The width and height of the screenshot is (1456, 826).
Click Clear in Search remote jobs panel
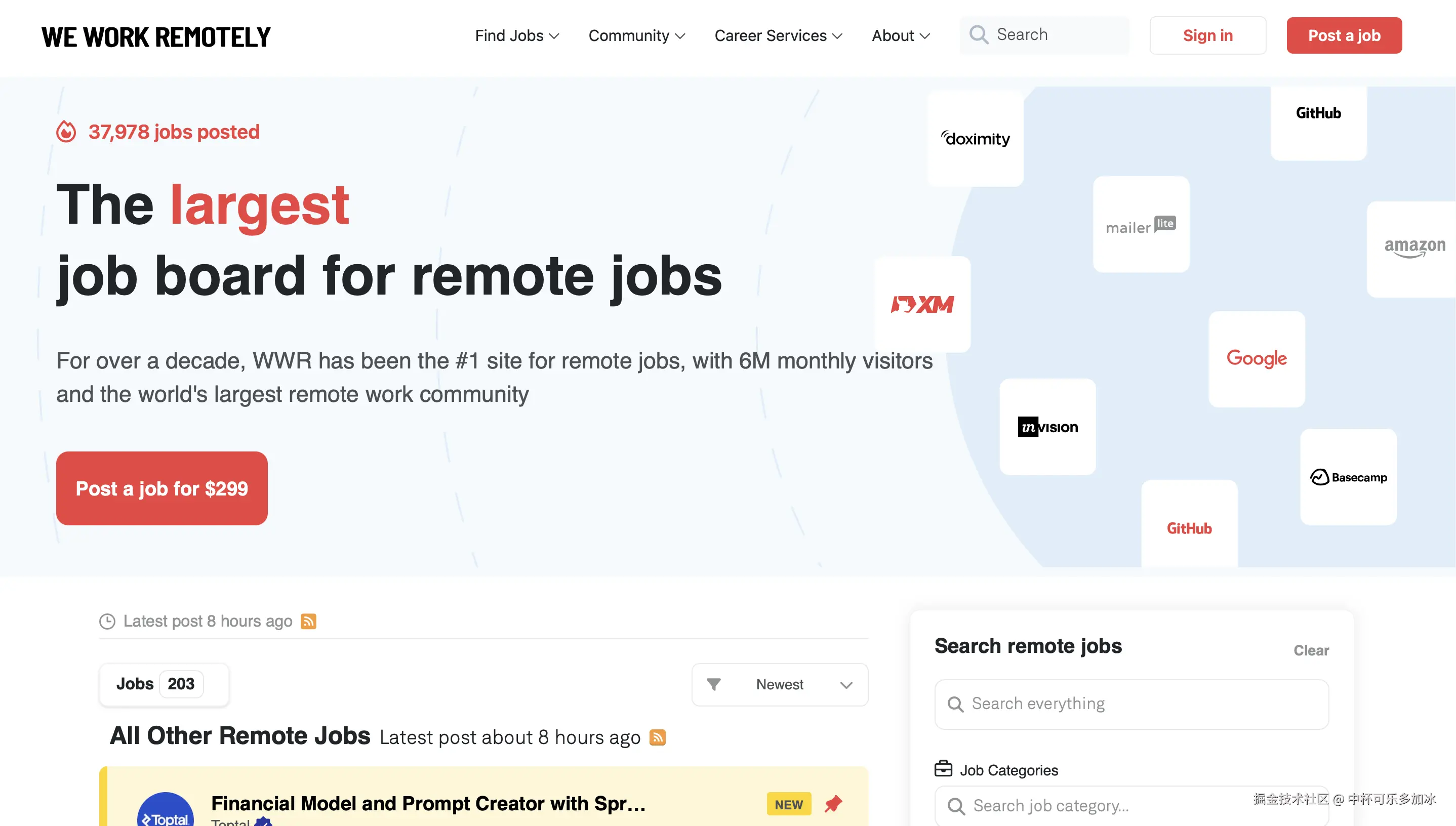pos(1310,650)
